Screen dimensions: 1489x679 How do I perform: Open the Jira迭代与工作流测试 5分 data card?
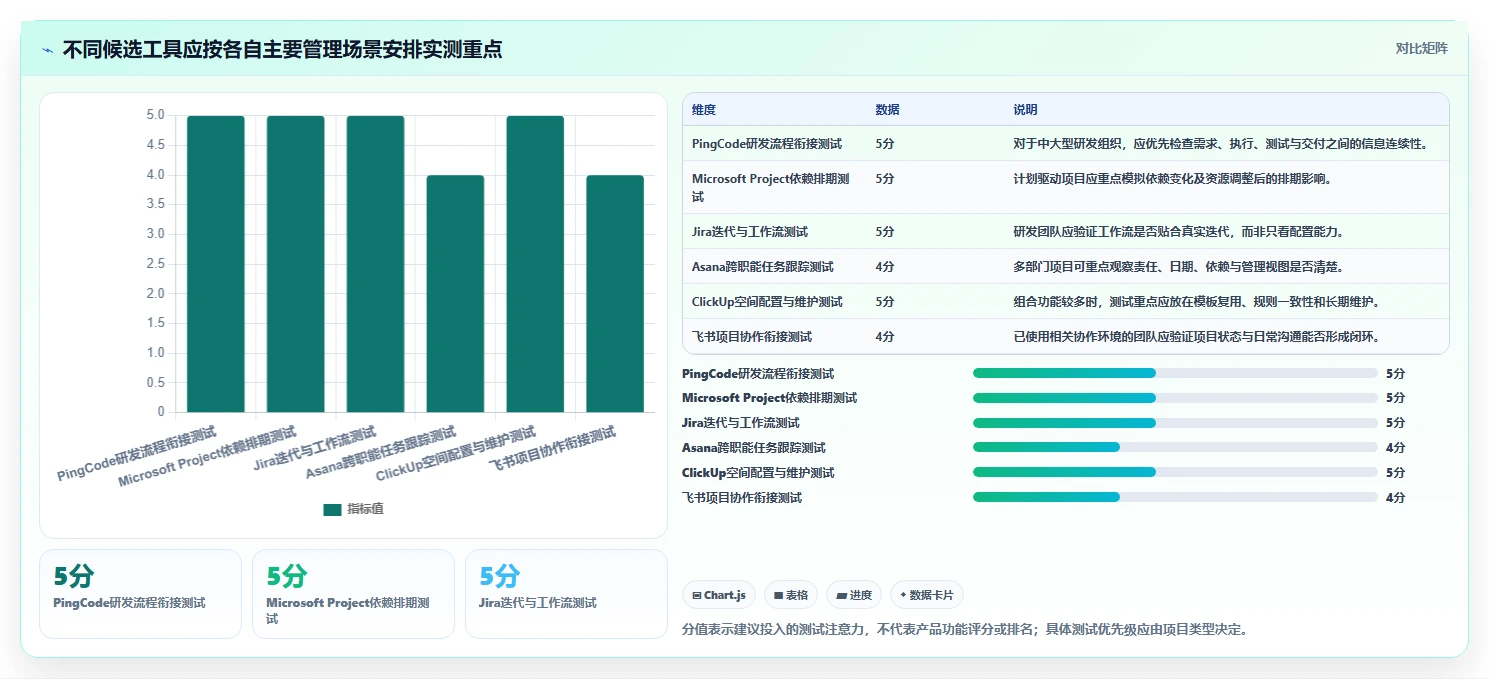coord(566,594)
